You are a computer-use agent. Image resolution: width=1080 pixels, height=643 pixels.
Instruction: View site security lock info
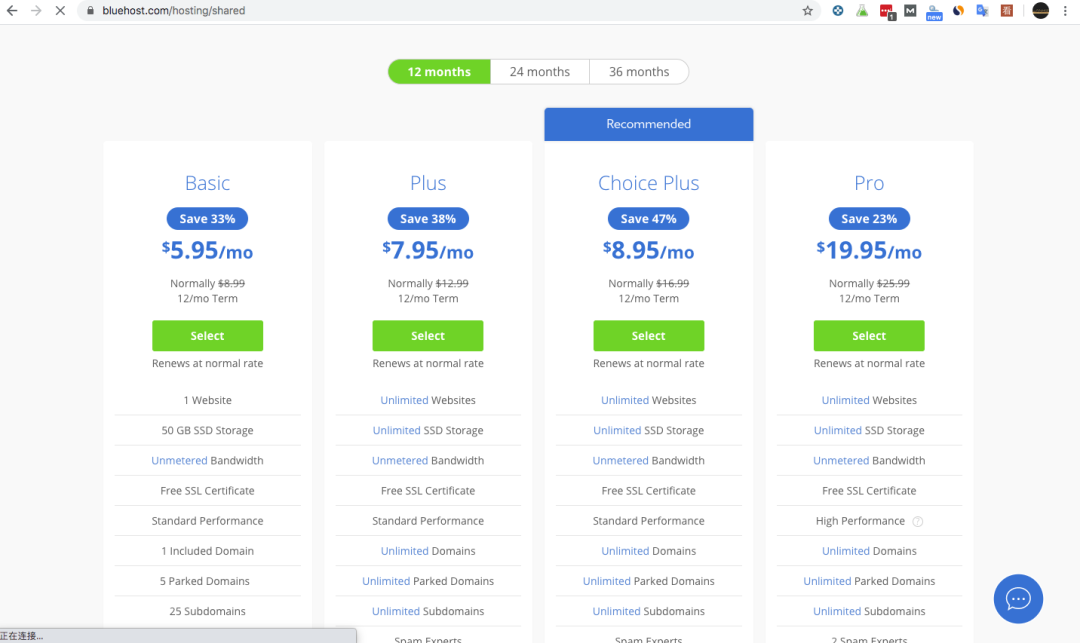pos(90,10)
